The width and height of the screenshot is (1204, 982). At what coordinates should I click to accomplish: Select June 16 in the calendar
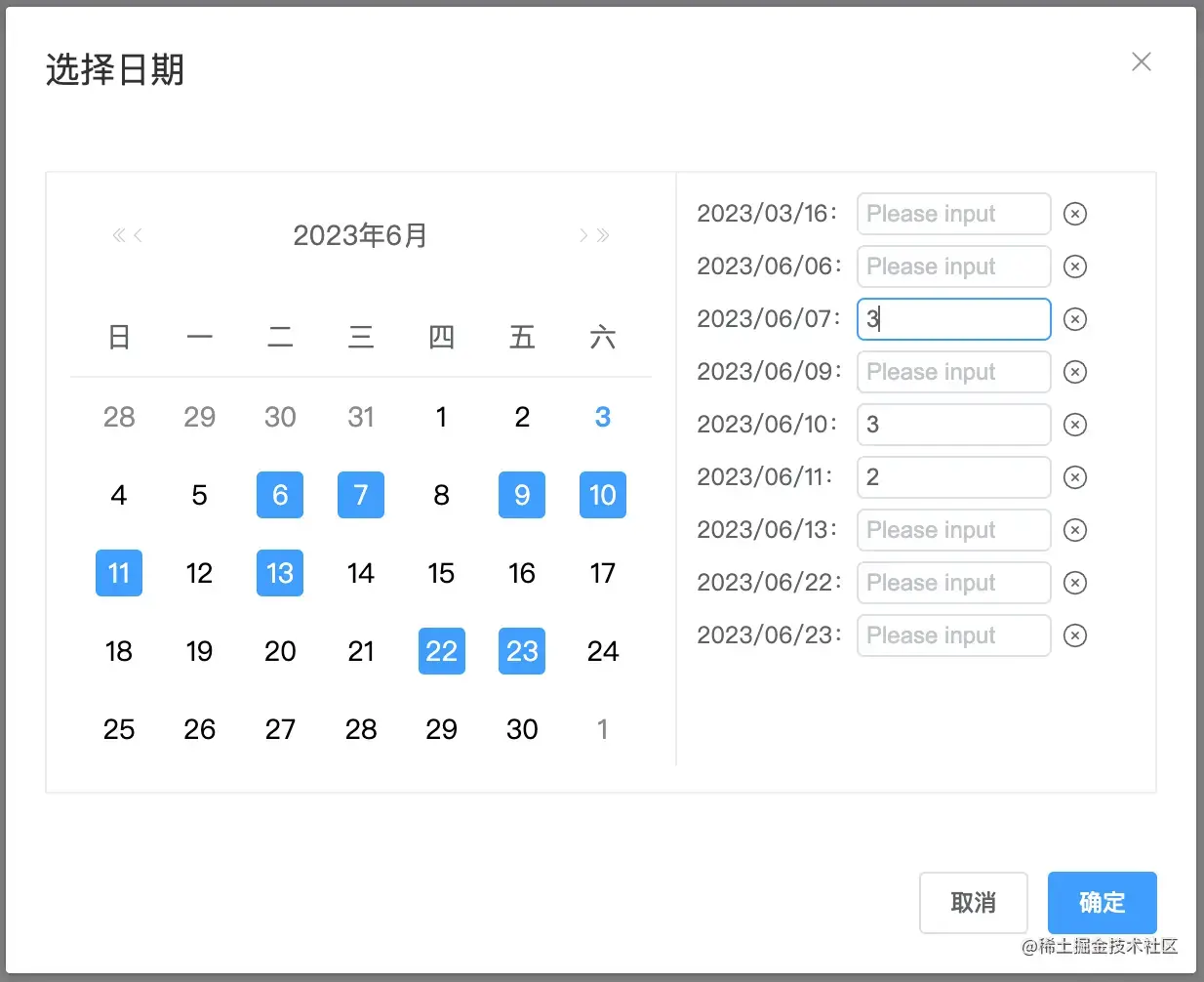(522, 573)
